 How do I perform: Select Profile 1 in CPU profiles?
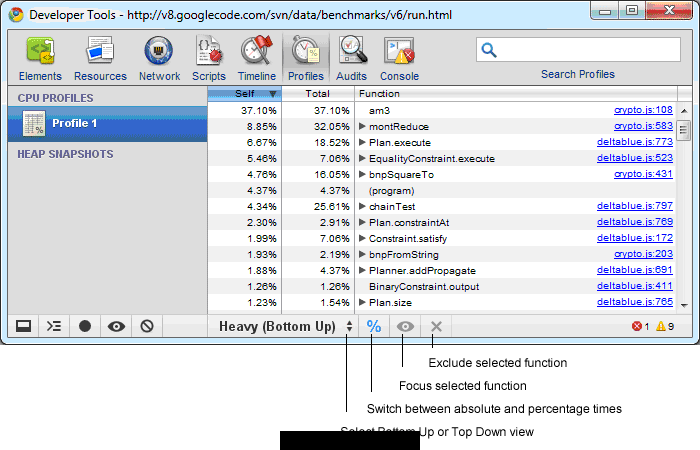(107, 124)
